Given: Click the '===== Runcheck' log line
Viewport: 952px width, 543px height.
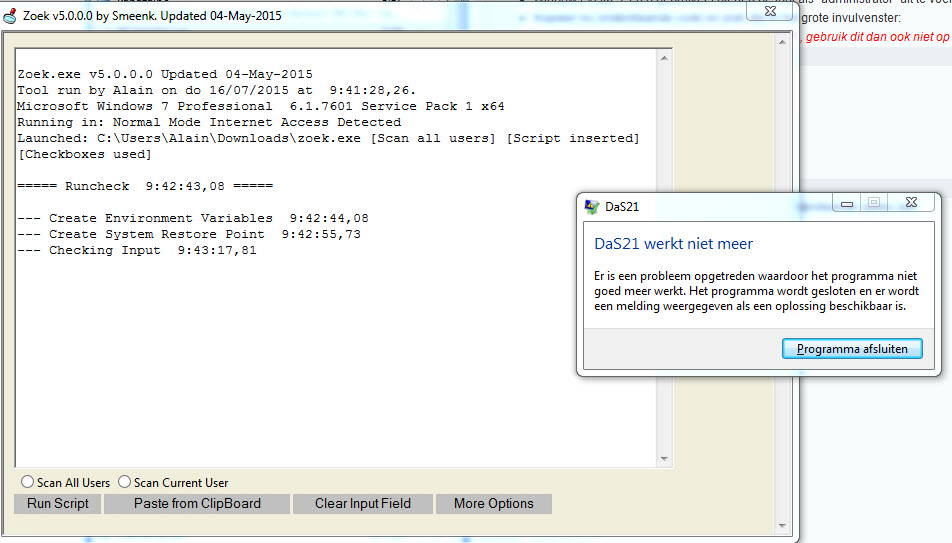Looking at the screenshot, I should (145, 186).
